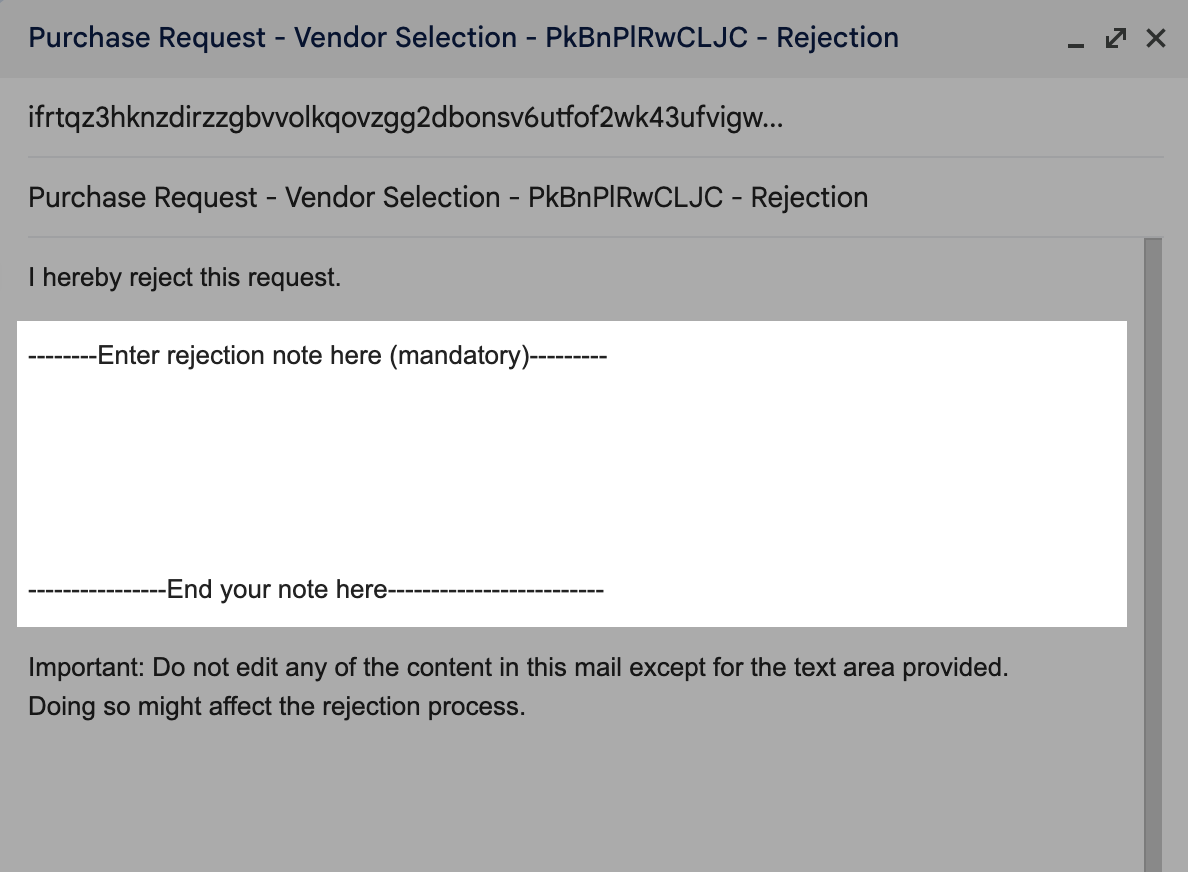The width and height of the screenshot is (1188, 872).
Task: Click the compose window title bar text
Action: (463, 38)
